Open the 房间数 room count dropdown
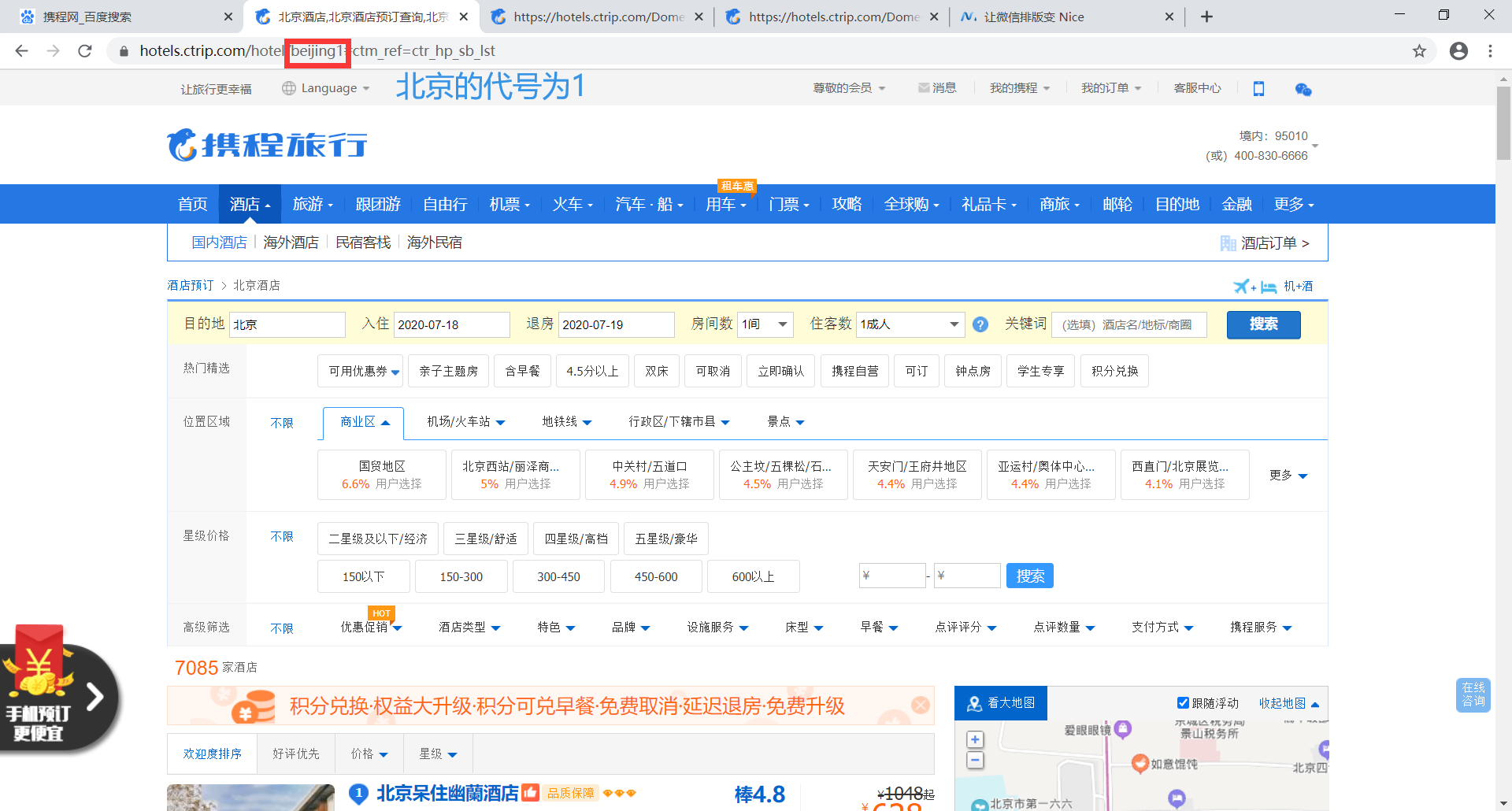Image resolution: width=1512 pixels, height=811 pixels. click(765, 324)
